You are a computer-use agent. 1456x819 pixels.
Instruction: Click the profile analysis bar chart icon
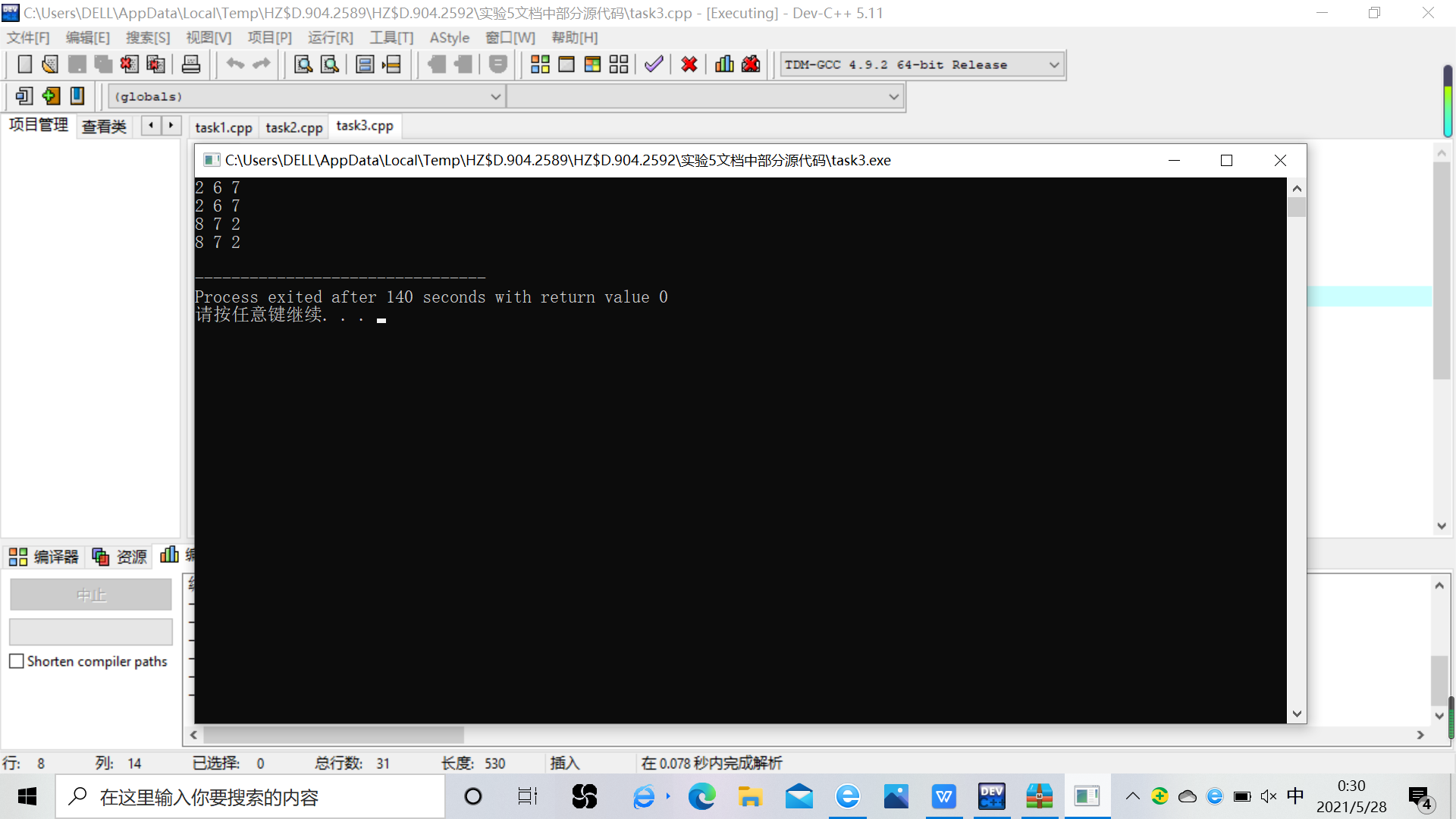724,64
